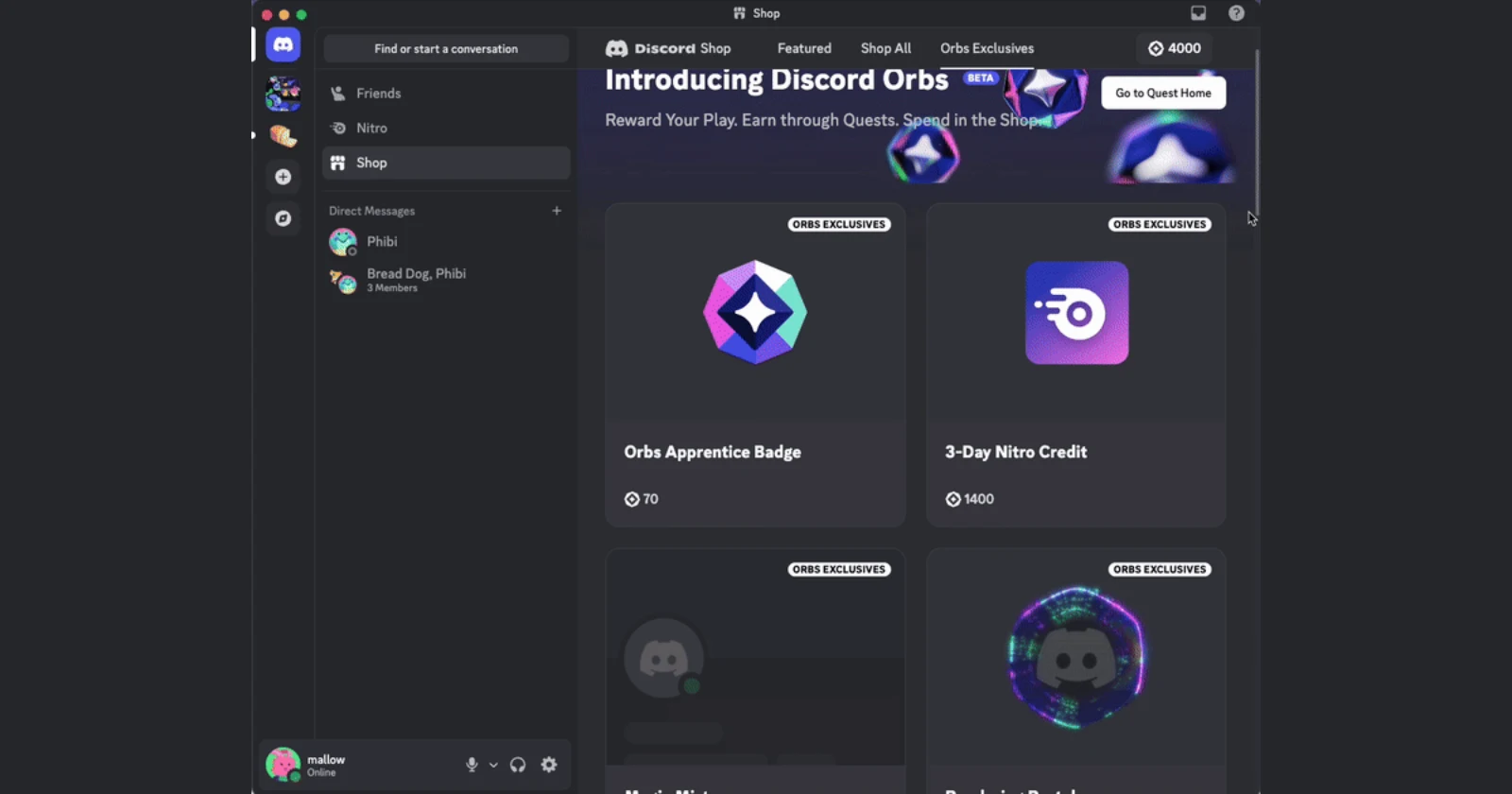
Task: Open the Orbs Apprentice Badge card
Action: click(755, 365)
